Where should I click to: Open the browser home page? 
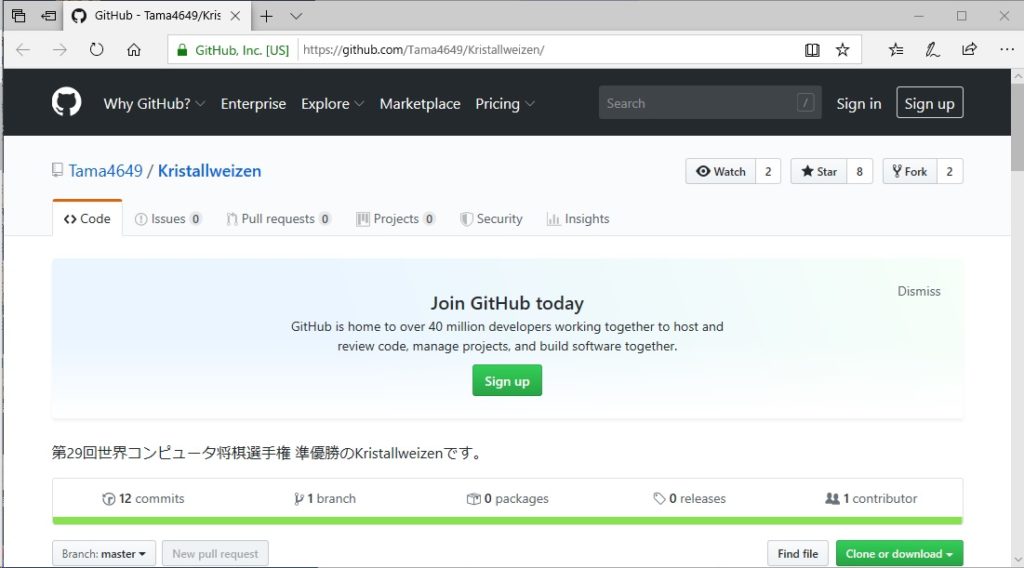click(134, 50)
